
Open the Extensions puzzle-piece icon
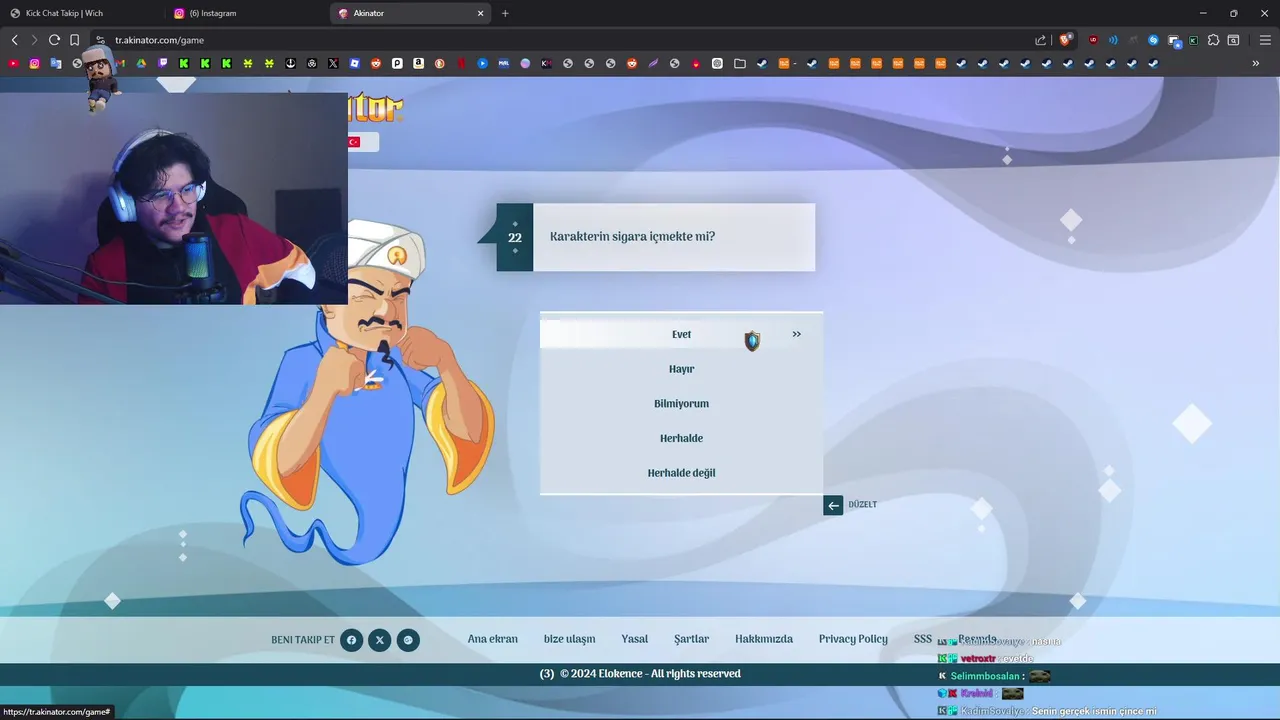click(1213, 40)
